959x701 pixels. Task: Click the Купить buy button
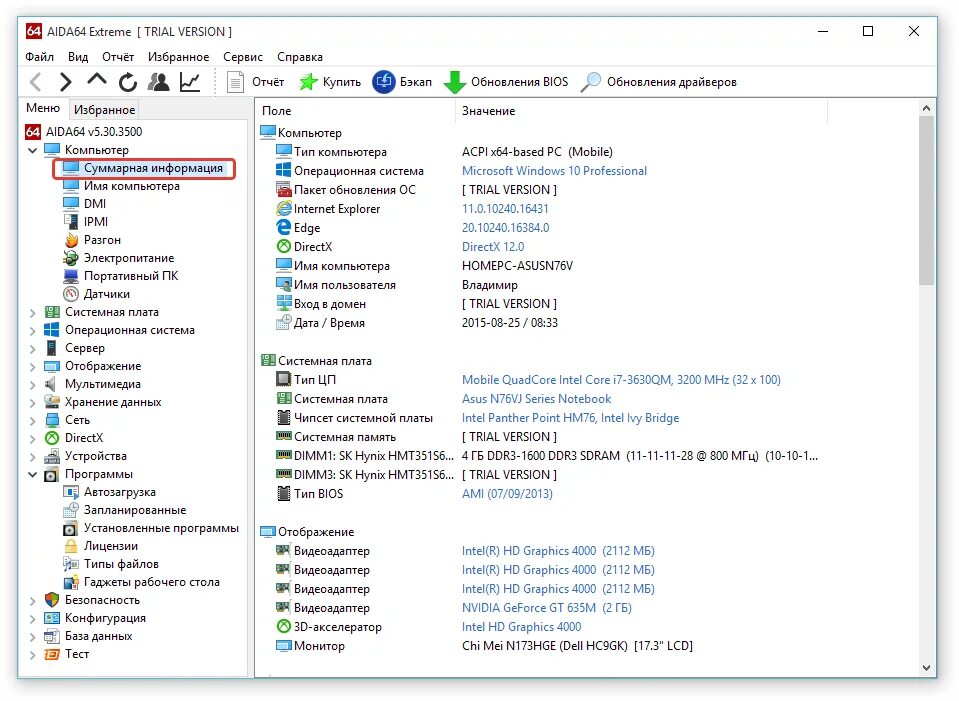330,82
